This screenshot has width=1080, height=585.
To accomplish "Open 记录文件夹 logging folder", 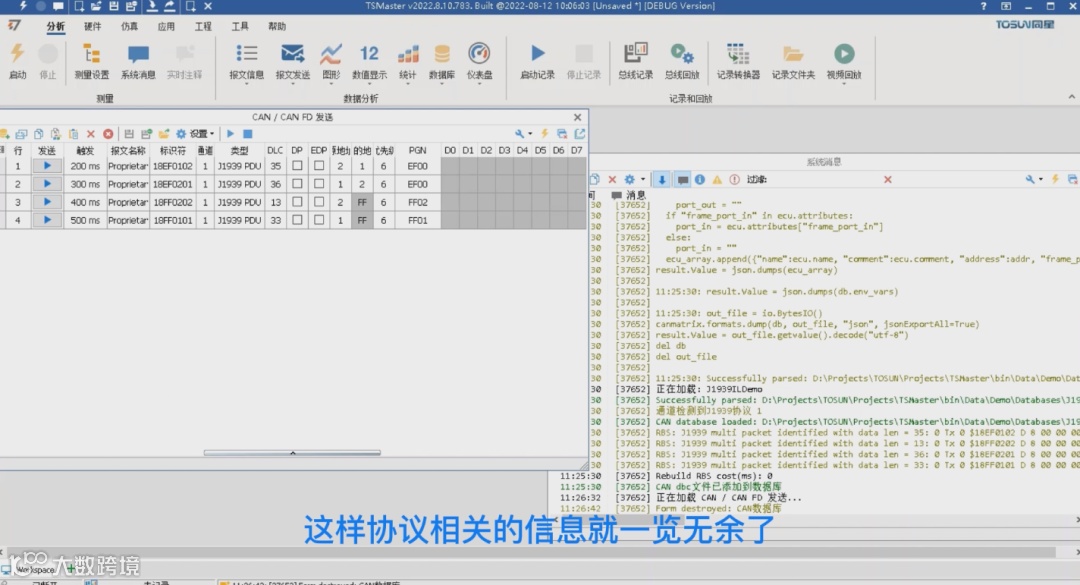I will [x=793, y=61].
